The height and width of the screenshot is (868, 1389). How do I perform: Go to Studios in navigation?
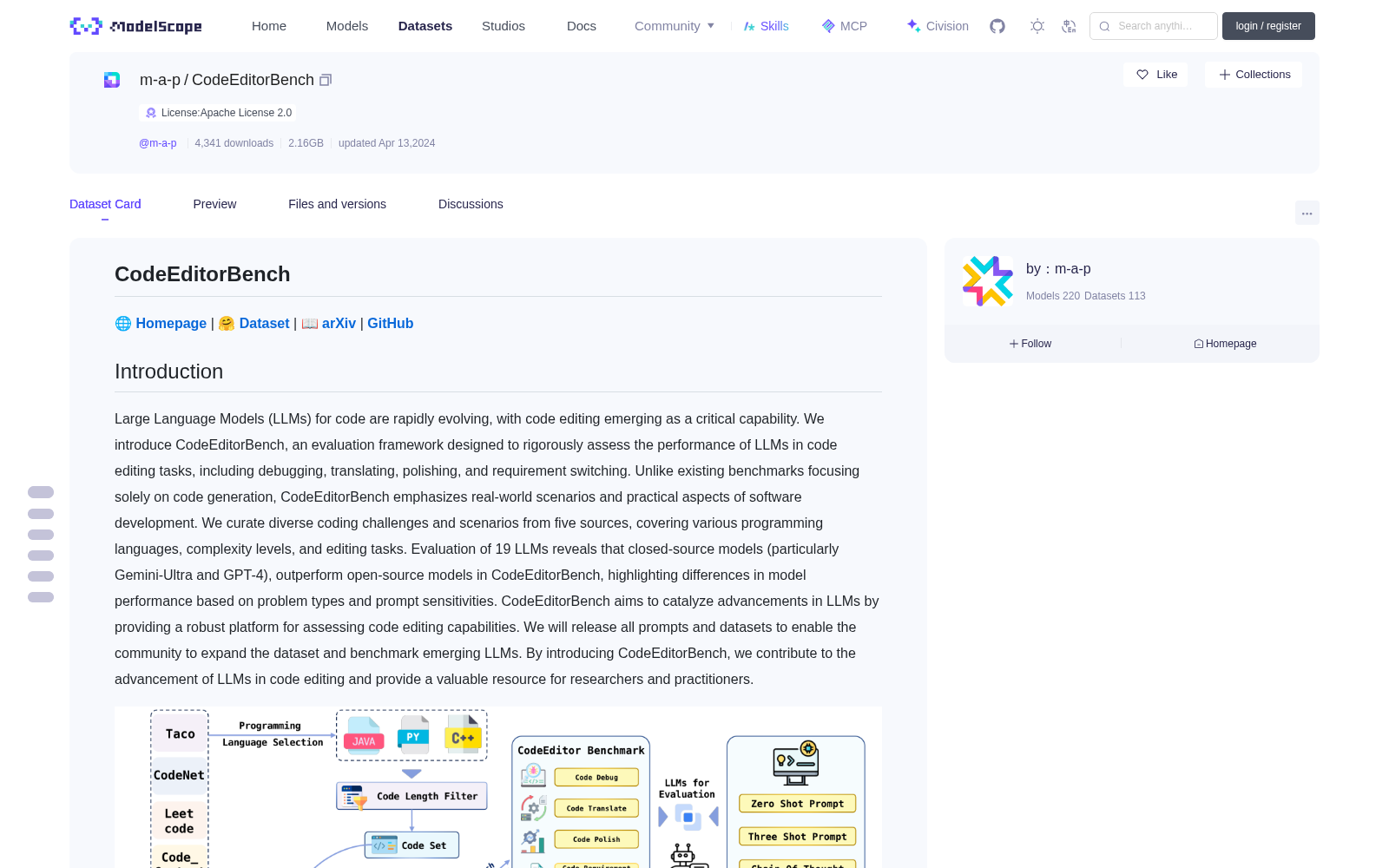click(x=504, y=26)
